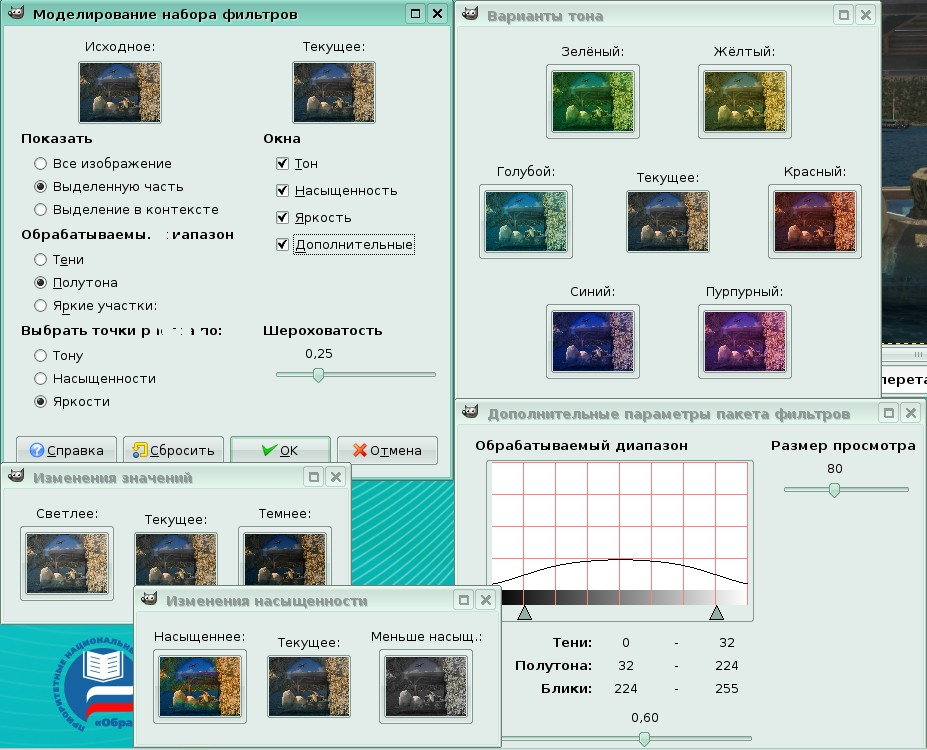This screenshot has height=750, width=927.
Task: Choose the Синий hue variation thumbnail
Action: pyautogui.click(x=593, y=342)
